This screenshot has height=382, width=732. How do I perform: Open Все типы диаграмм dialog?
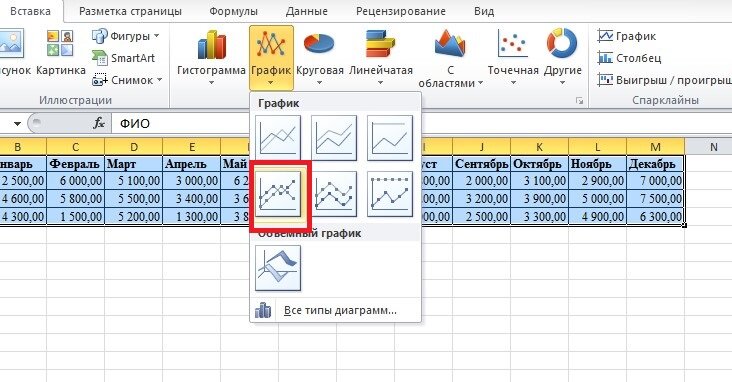point(336,310)
